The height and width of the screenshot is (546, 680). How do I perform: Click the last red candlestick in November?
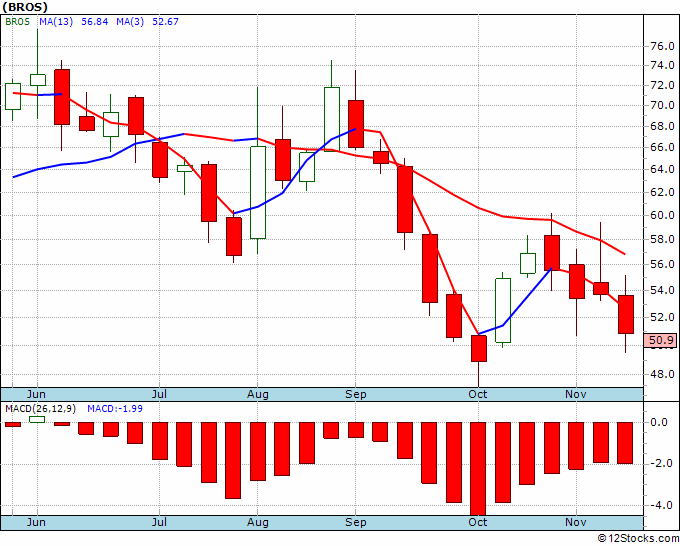click(x=626, y=314)
